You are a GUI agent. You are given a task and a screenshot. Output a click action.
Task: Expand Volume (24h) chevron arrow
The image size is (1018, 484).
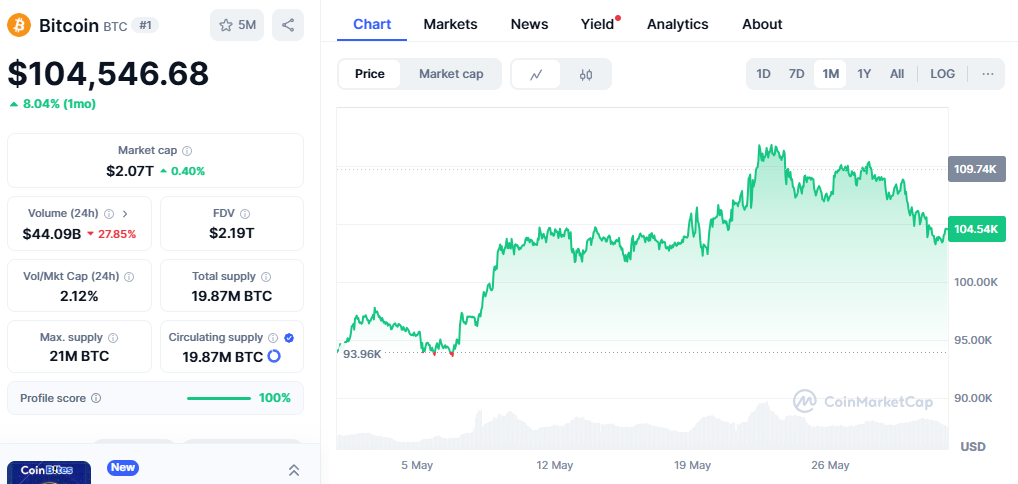125,214
